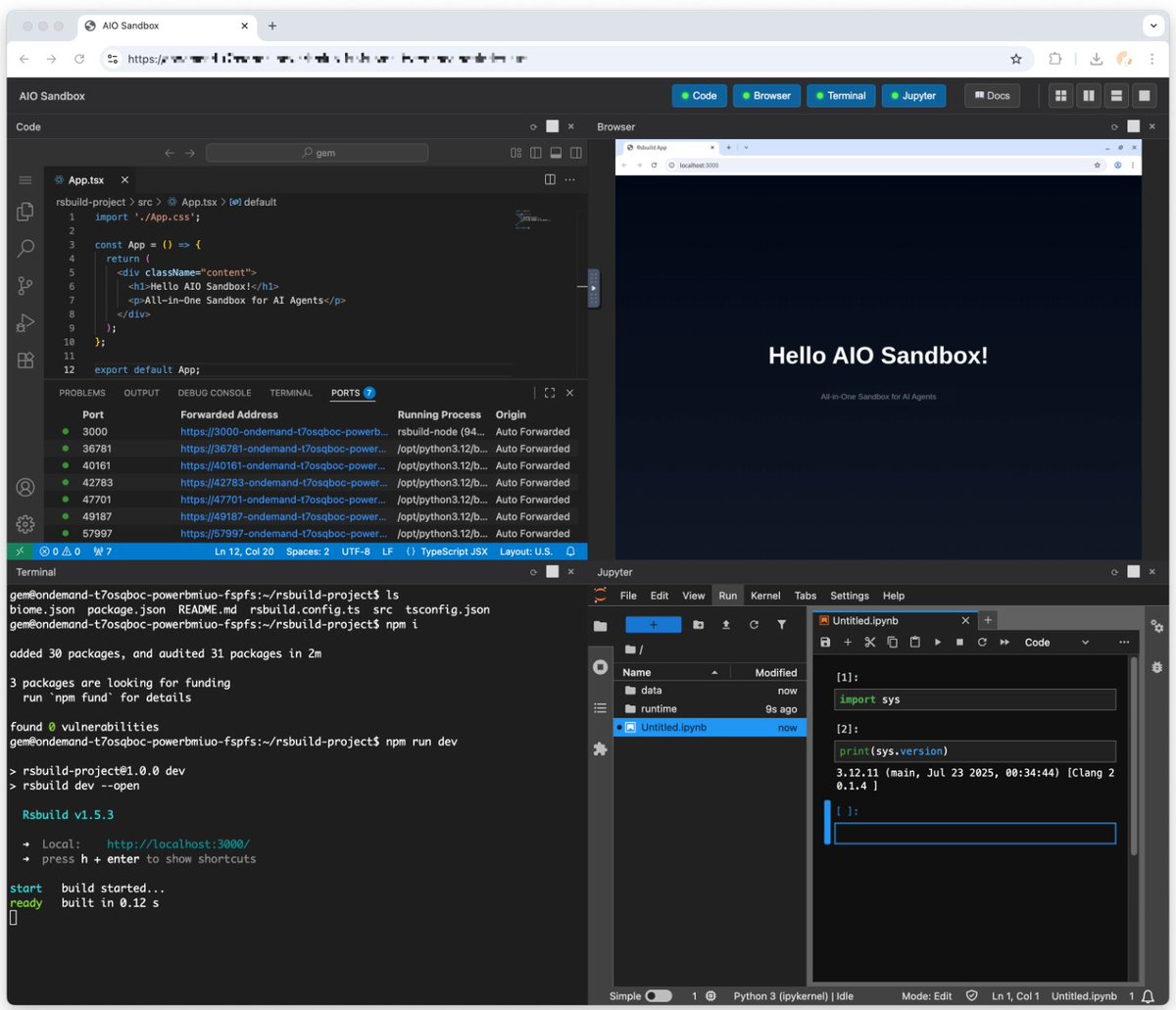Open forwarded address for port 36781
The image size is (1176, 1010).
pyautogui.click(x=283, y=449)
